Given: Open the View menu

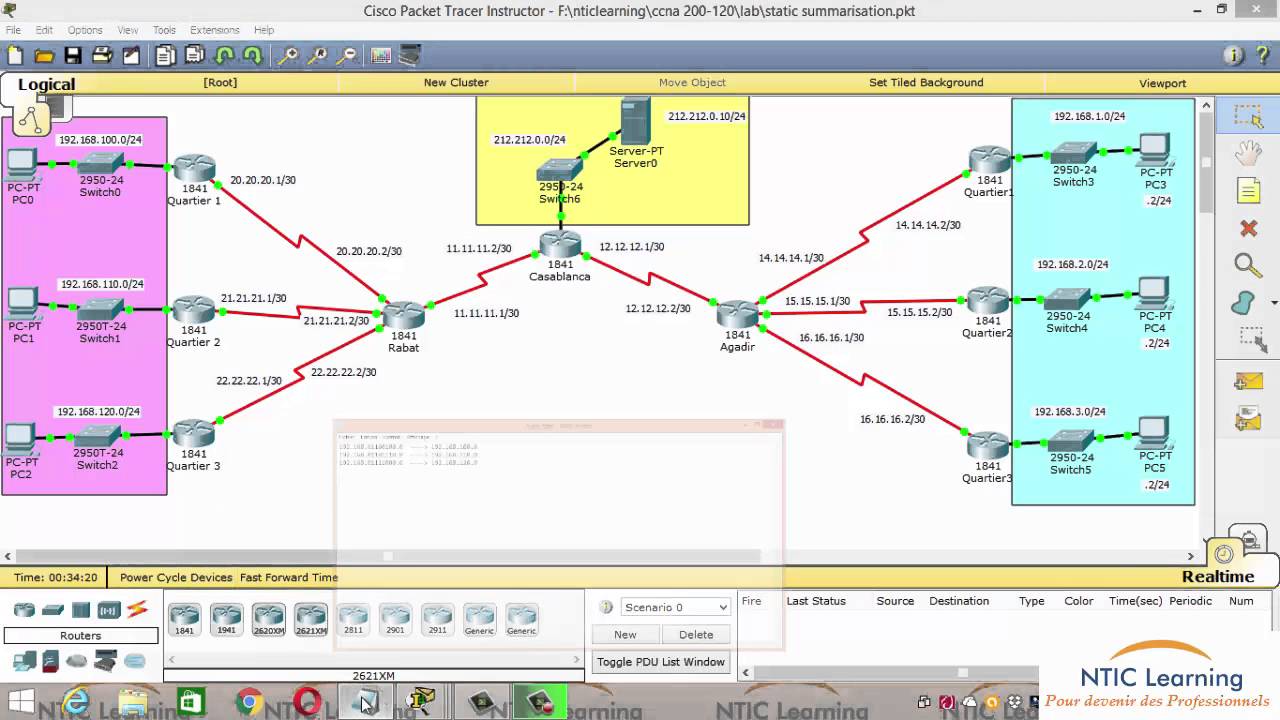Looking at the screenshot, I should click(128, 30).
